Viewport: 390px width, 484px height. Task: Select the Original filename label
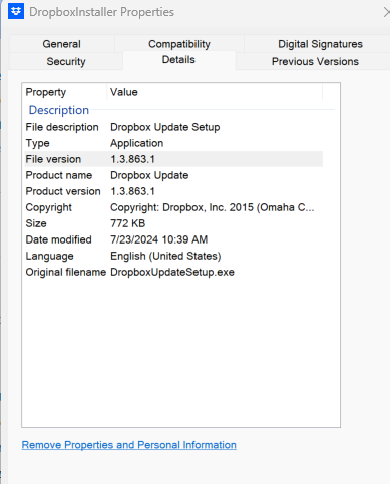66,272
